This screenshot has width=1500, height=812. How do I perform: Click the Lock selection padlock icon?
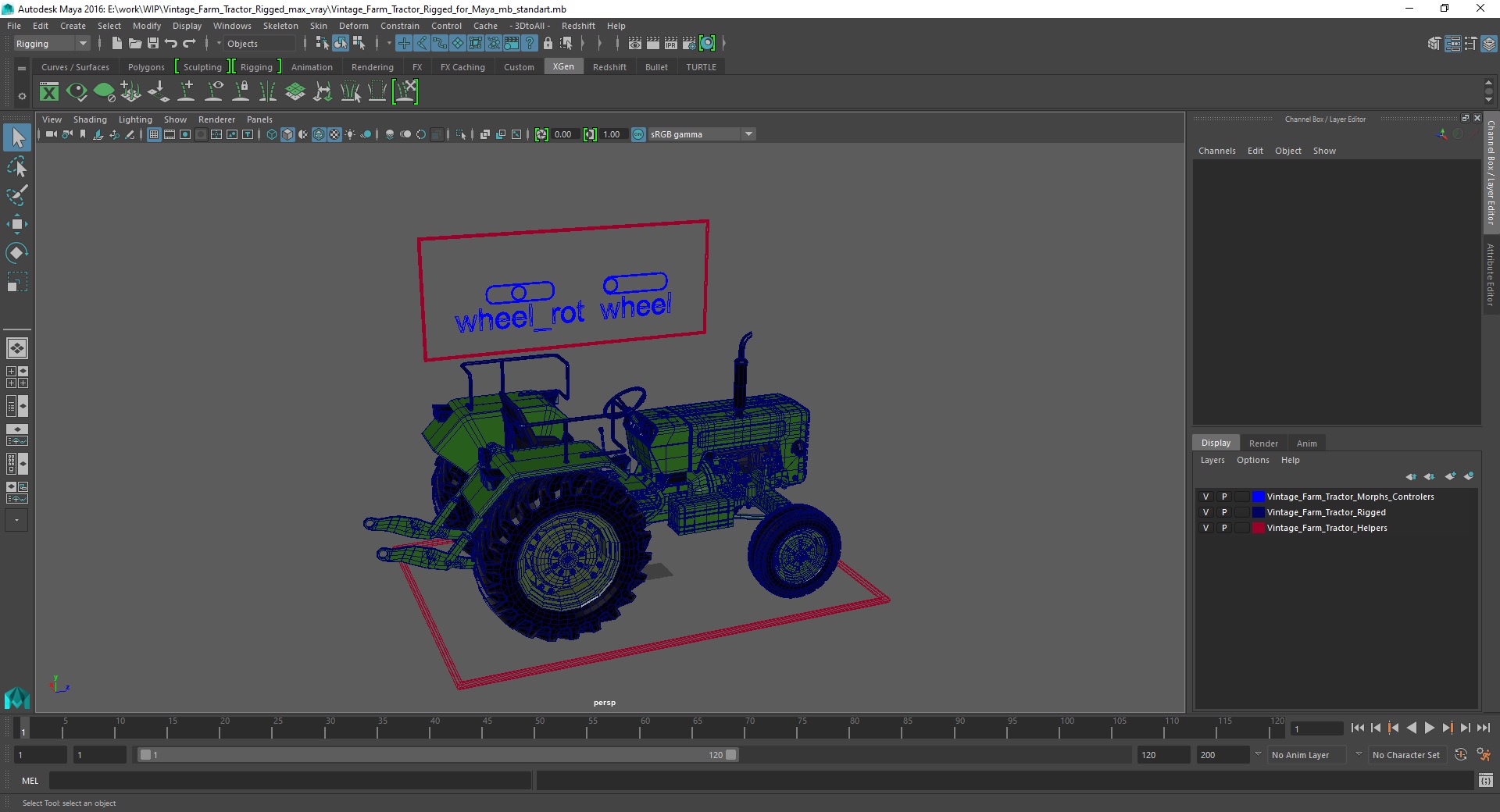click(x=548, y=44)
